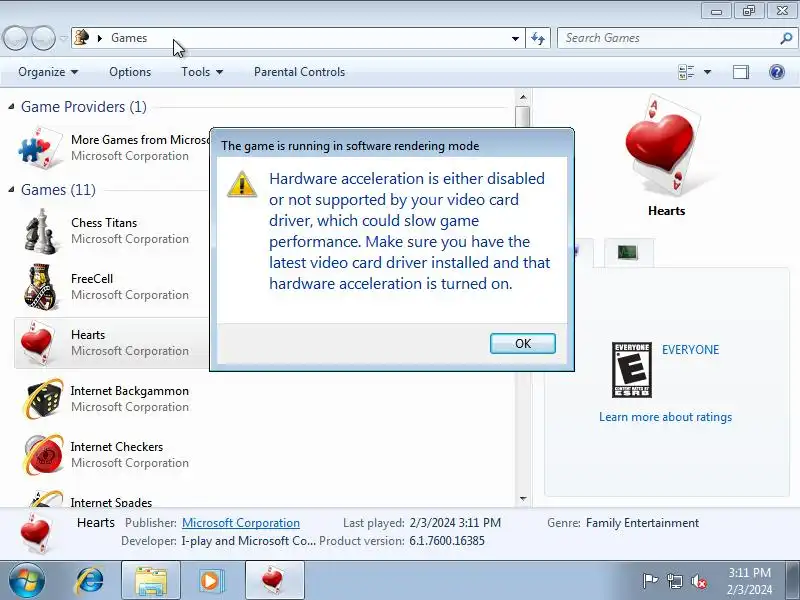The image size is (800, 600).
Task: Open the address bar history dropdown
Action: (x=515, y=38)
